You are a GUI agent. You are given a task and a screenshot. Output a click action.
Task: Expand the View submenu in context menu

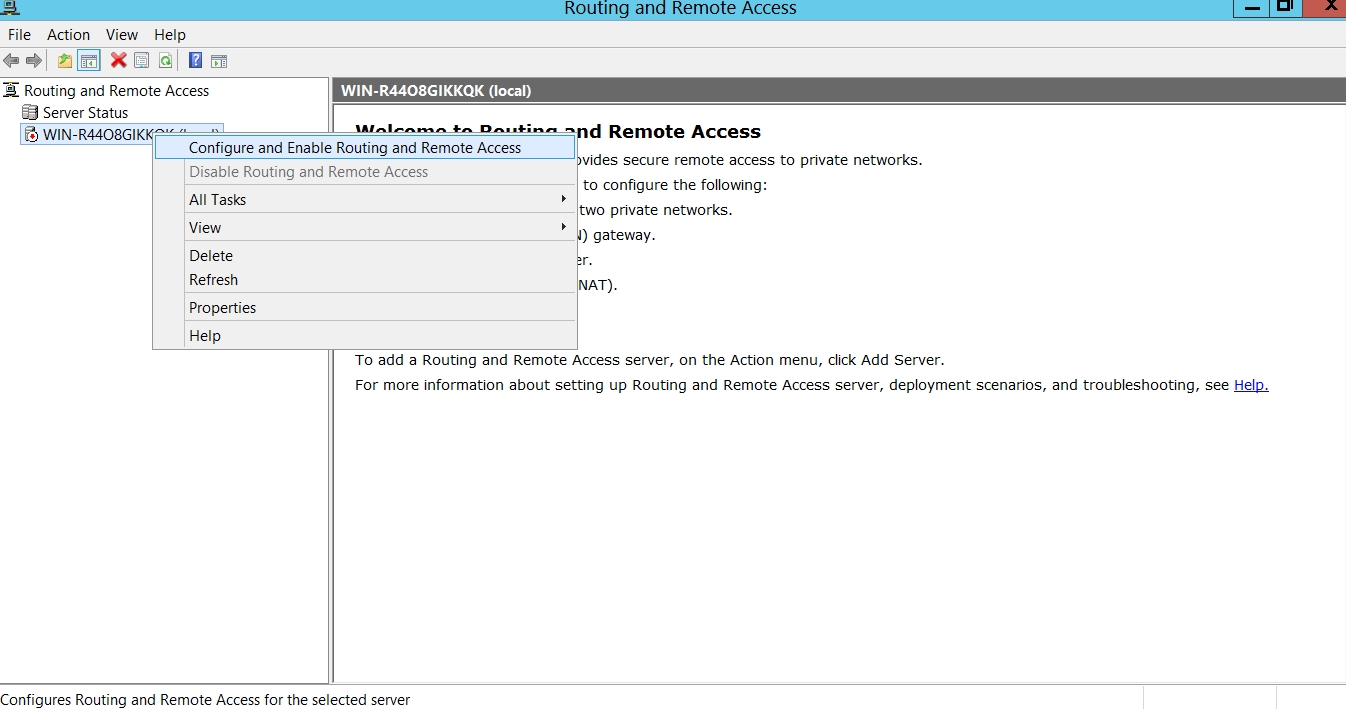pyautogui.click(x=205, y=228)
